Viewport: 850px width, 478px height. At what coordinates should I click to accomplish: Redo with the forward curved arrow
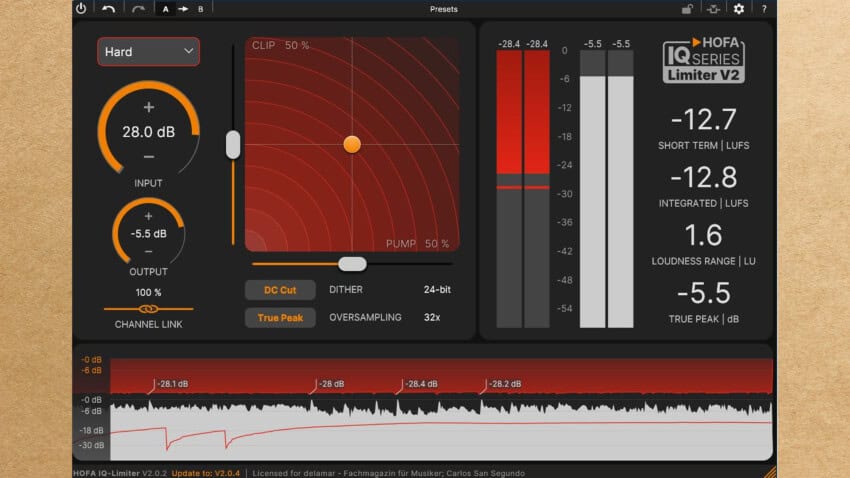tap(138, 9)
